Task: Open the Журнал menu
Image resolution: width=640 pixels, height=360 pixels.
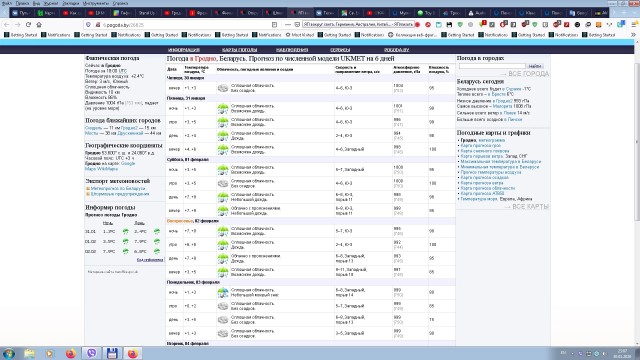Action: coord(51,3)
